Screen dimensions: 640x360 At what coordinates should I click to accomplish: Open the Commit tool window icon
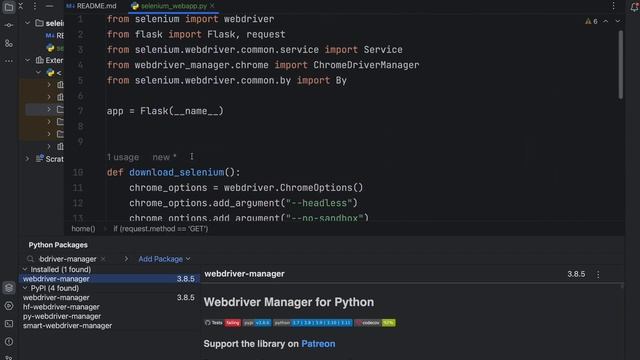(9, 25)
